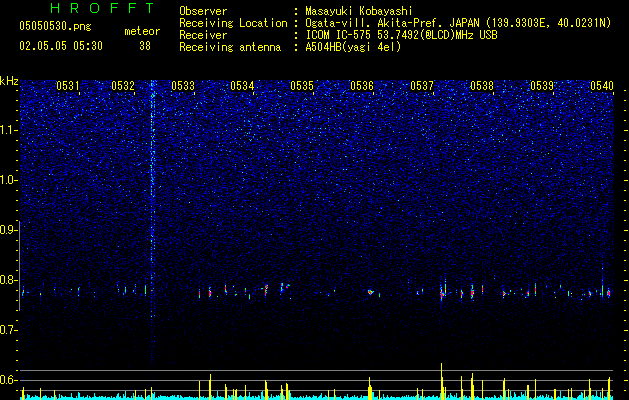Click the 1.0 kHz frequency axis label

tap(9, 180)
